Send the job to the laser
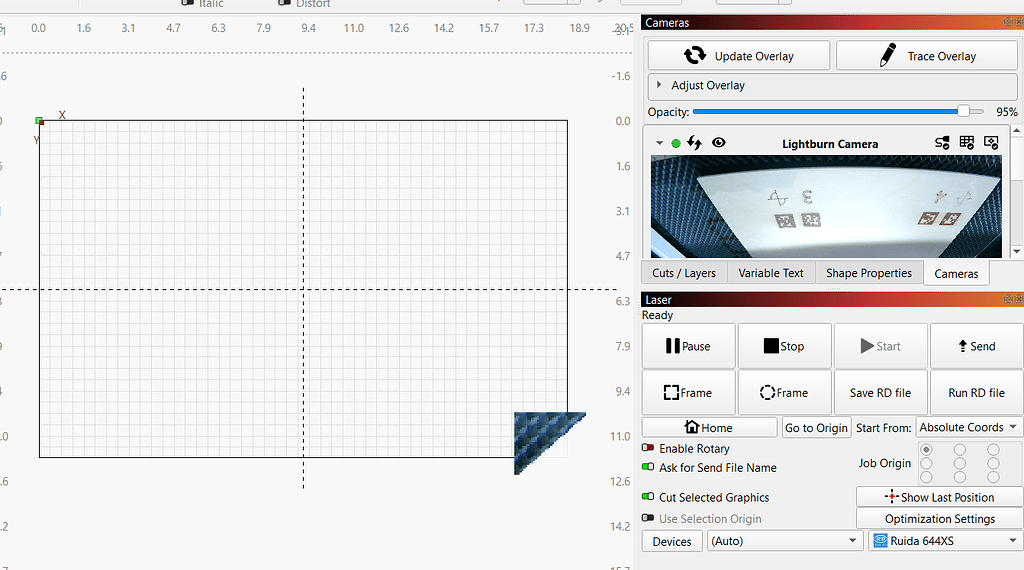 (976, 346)
